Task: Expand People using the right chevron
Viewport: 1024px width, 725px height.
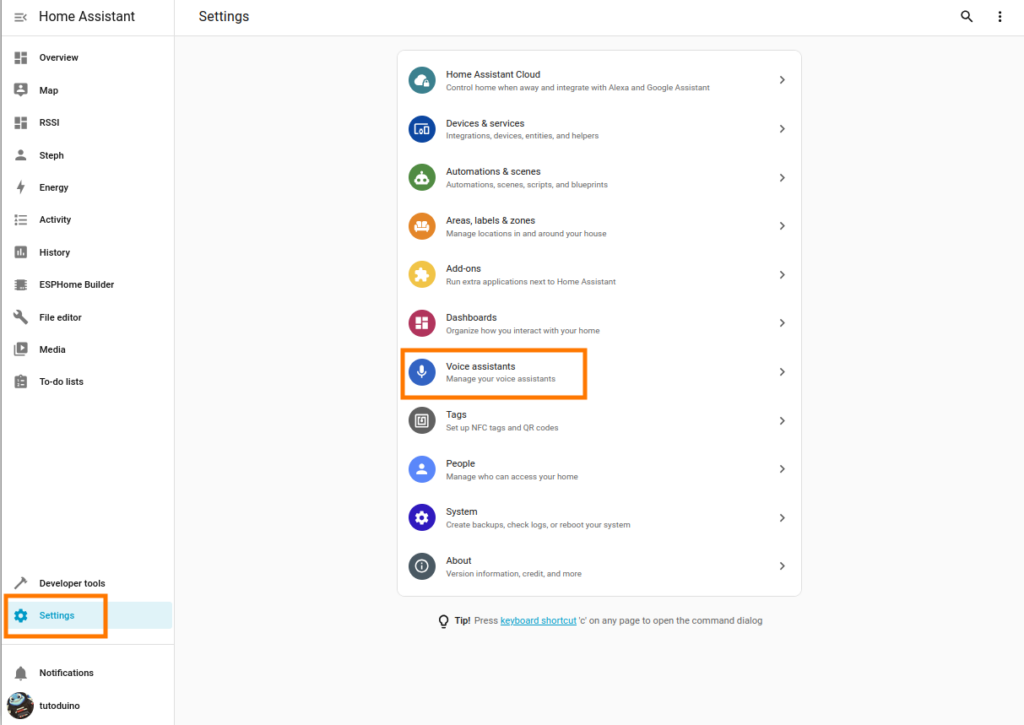Action: (x=782, y=469)
